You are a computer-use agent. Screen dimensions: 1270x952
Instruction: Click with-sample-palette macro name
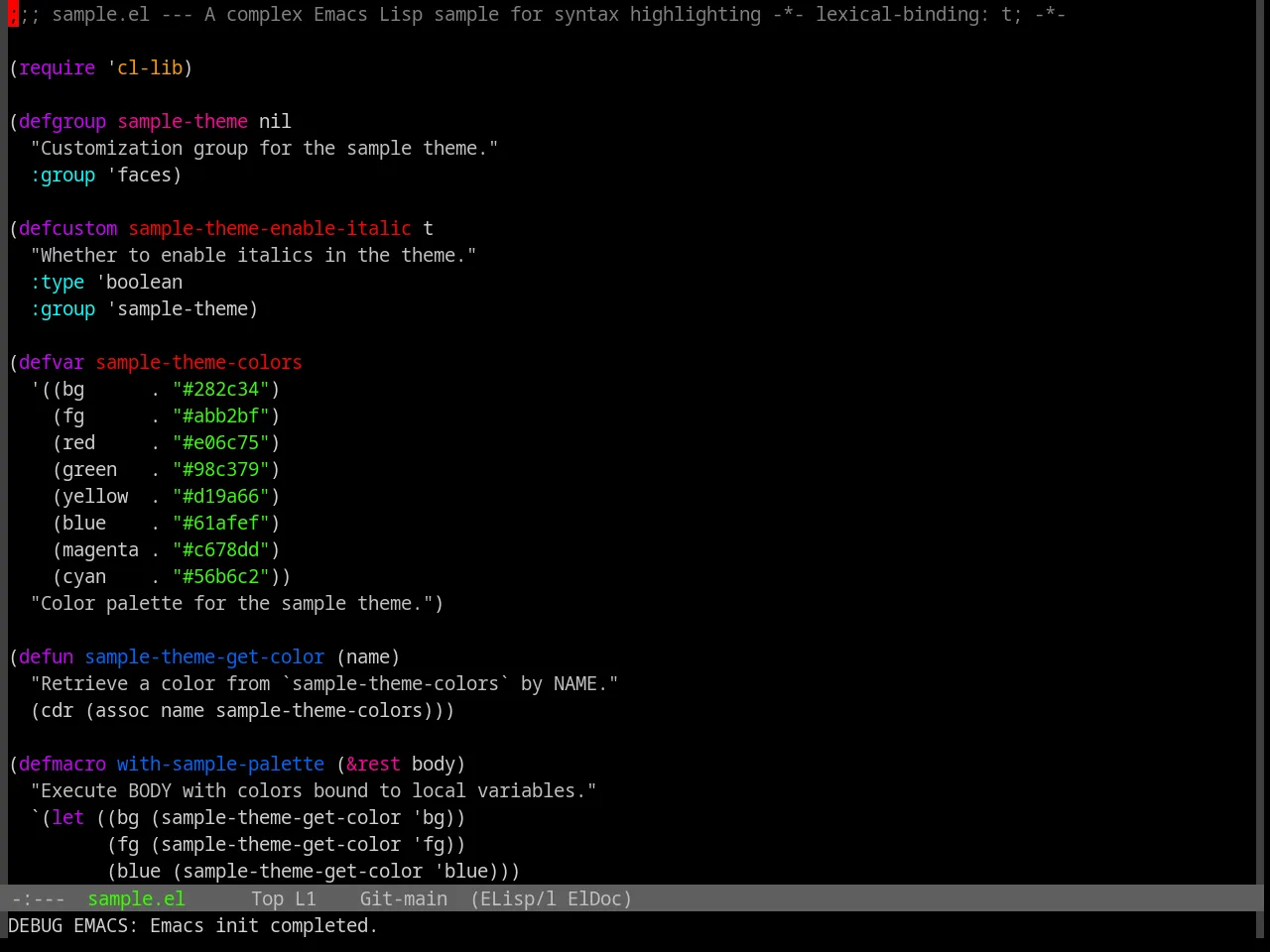[x=220, y=764]
